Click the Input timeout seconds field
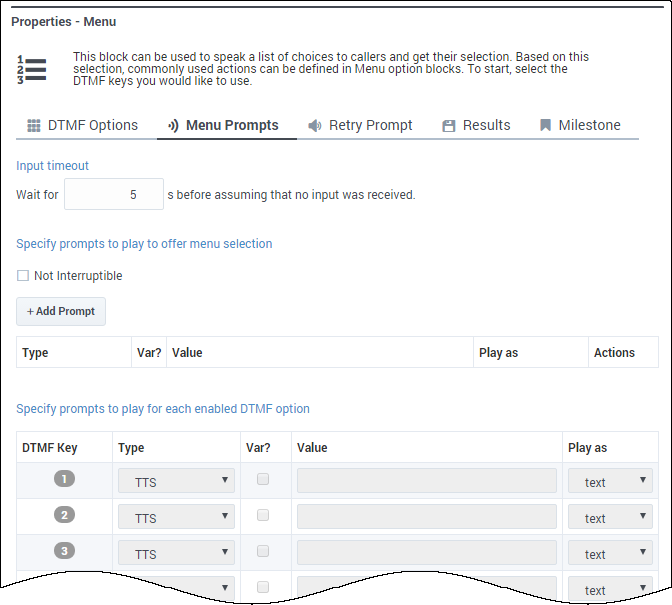This screenshot has height=605, width=672. (114, 195)
